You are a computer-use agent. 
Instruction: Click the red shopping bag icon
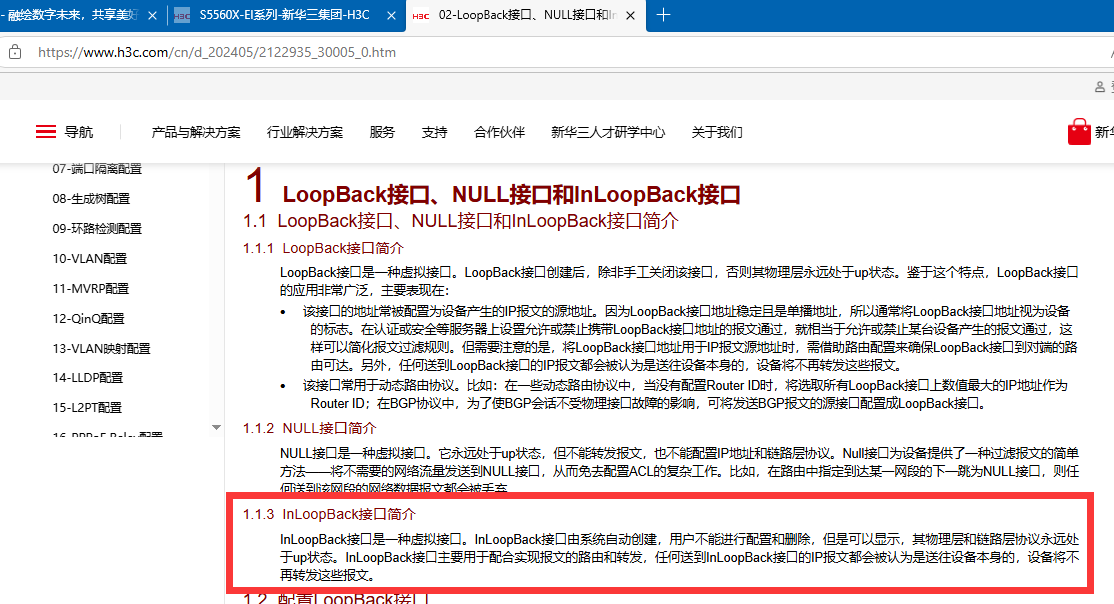point(1078,131)
